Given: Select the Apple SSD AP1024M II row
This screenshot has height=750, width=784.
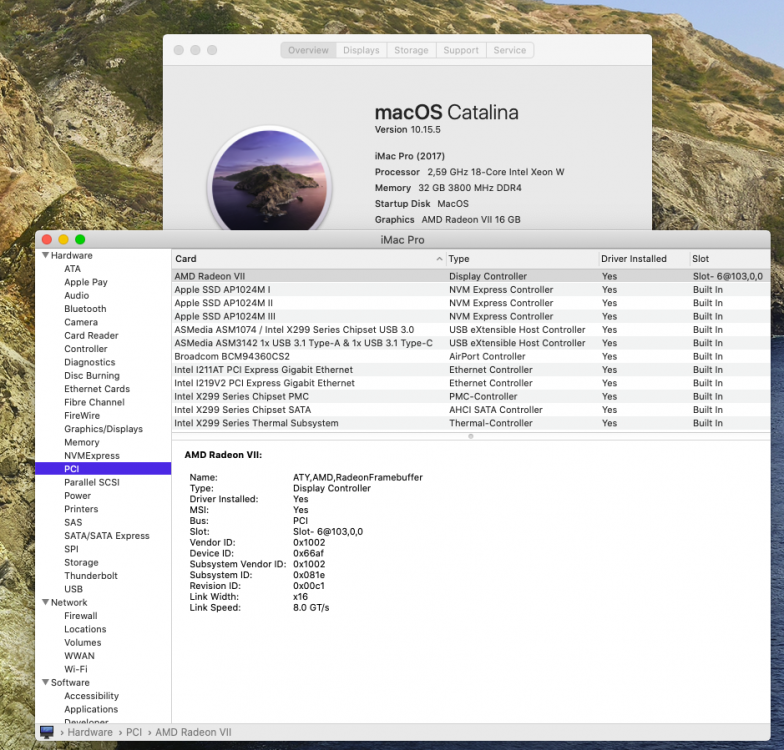Looking at the screenshot, I should (470, 303).
